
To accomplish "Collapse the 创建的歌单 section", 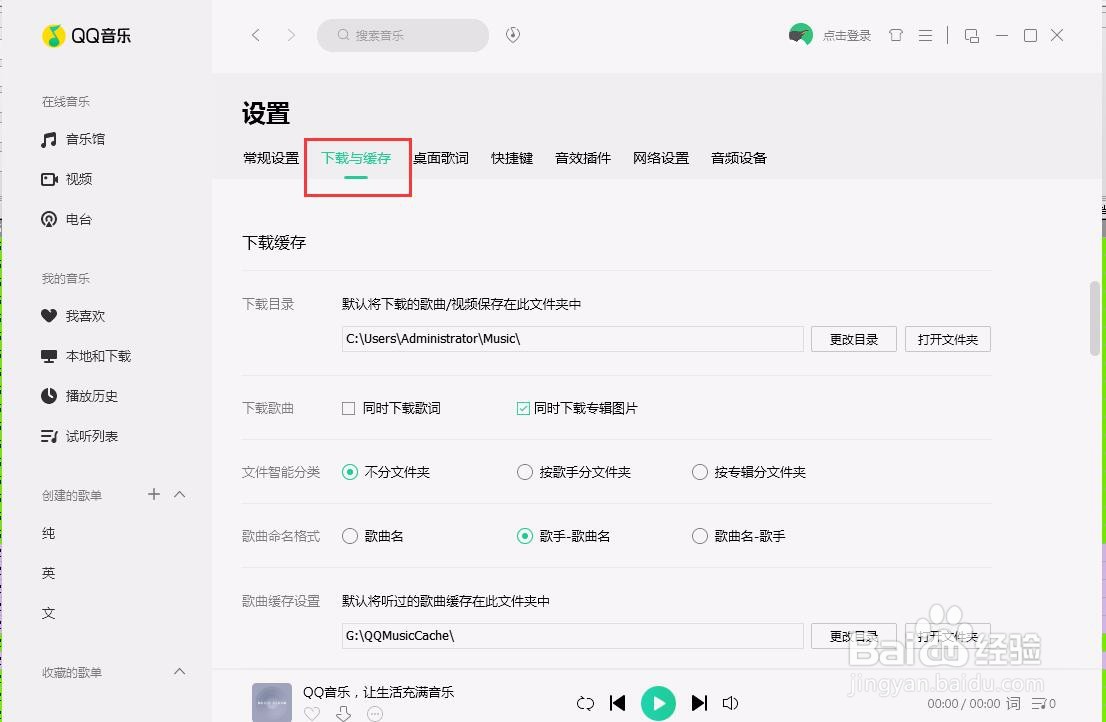I will [180, 494].
